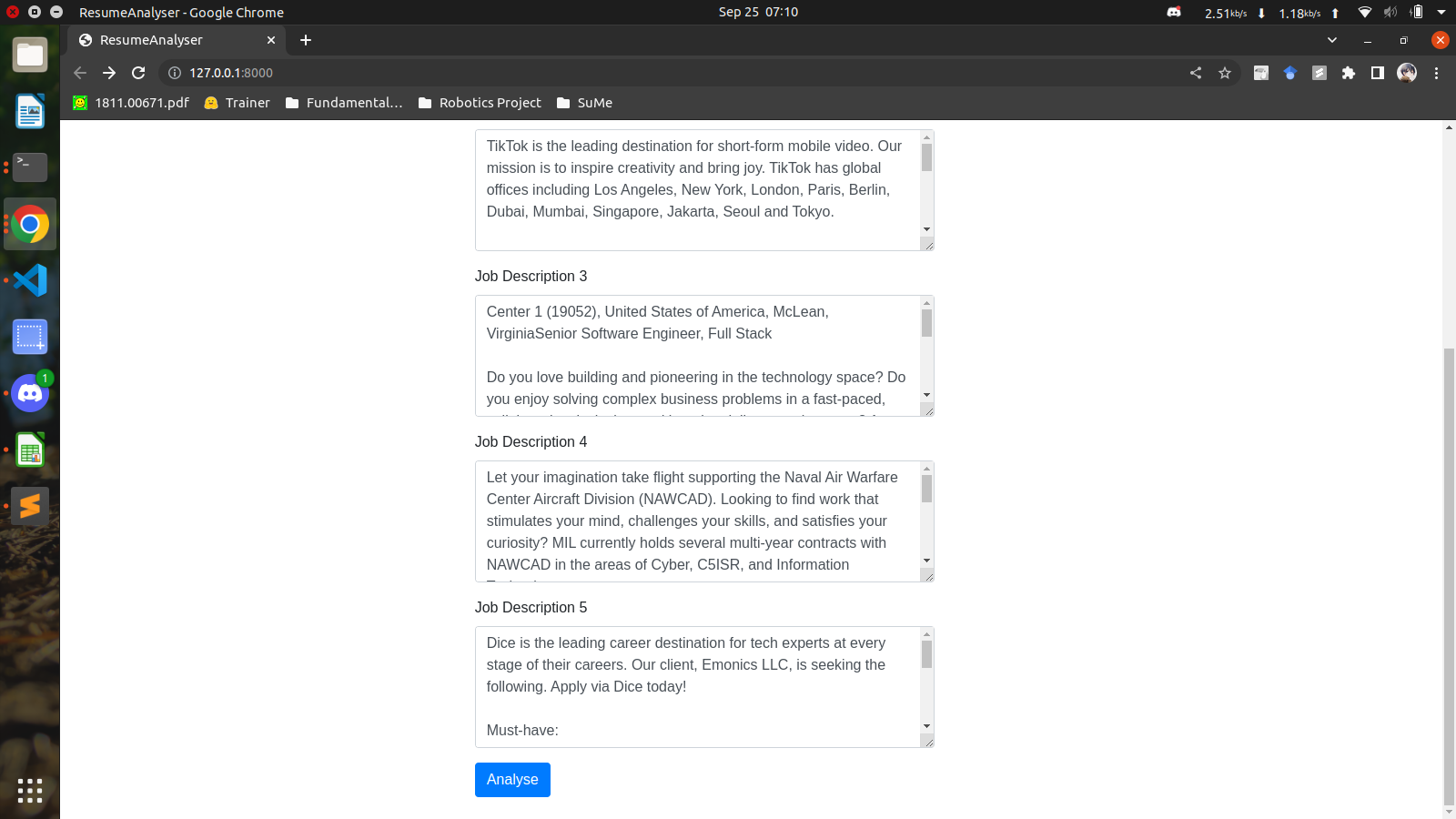1456x819 pixels.
Task: Open the Fundamental... bookmarks folder
Action: 344,103
